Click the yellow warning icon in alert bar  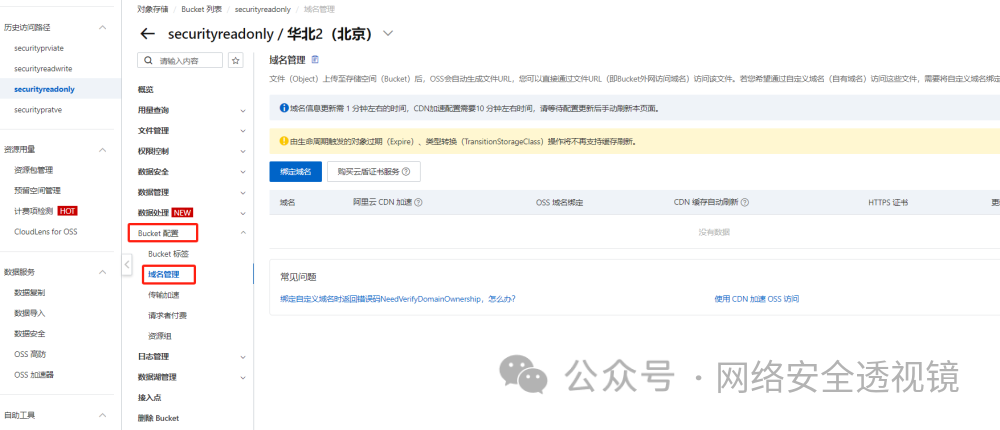(x=284, y=141)
